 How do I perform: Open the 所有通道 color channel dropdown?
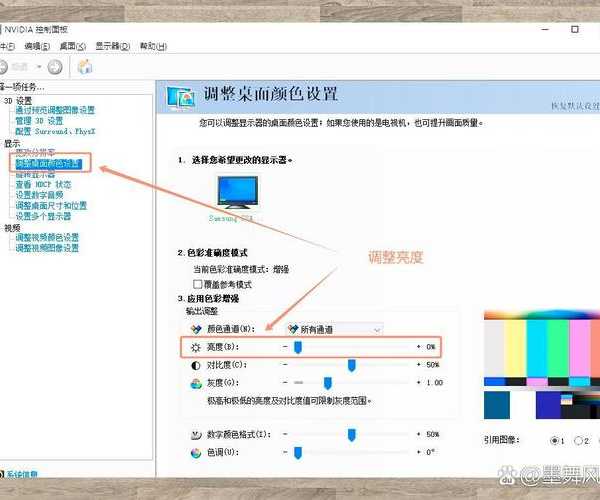pos(335,329)
